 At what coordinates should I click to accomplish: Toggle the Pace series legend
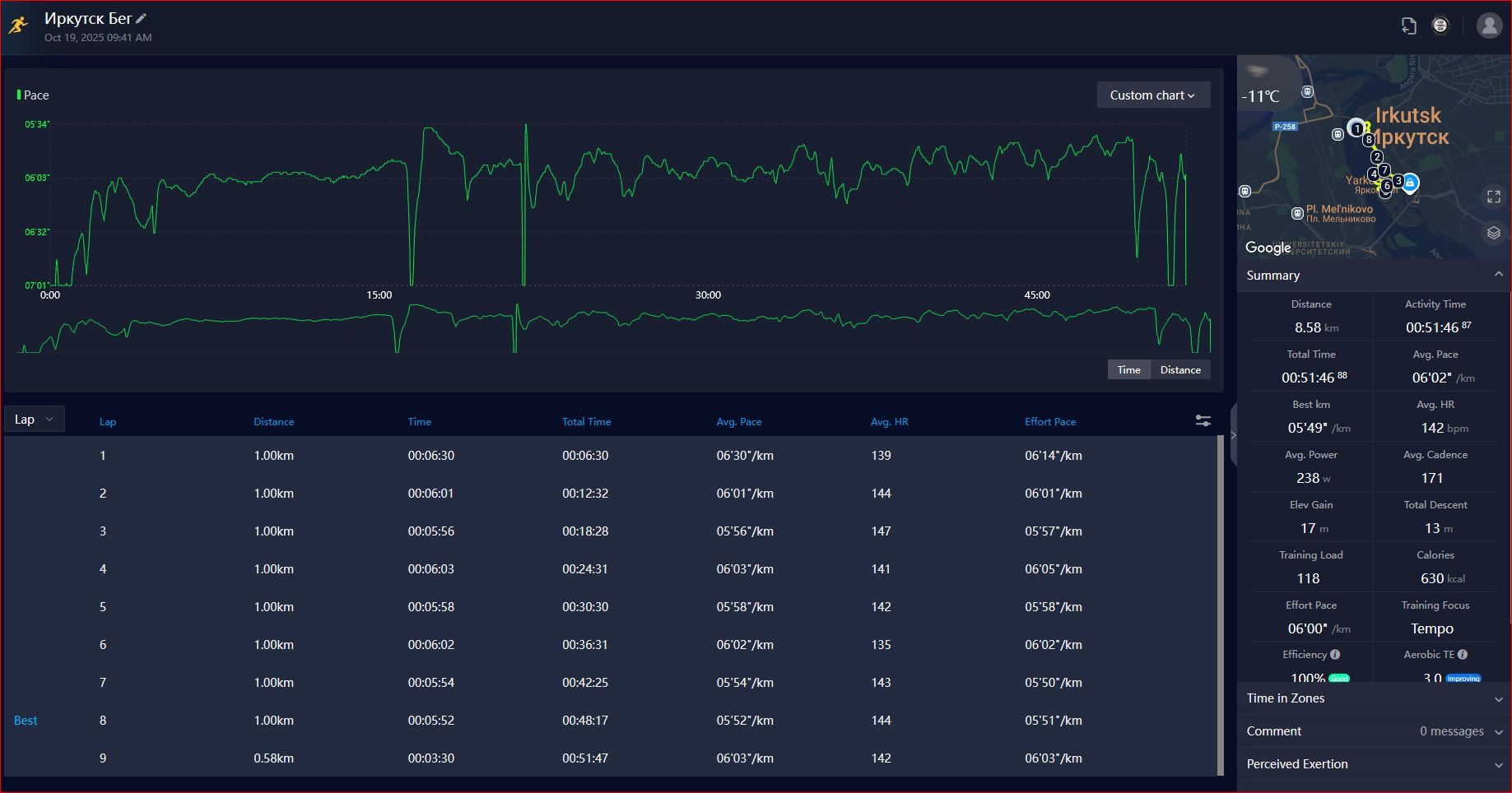point(33,95)
